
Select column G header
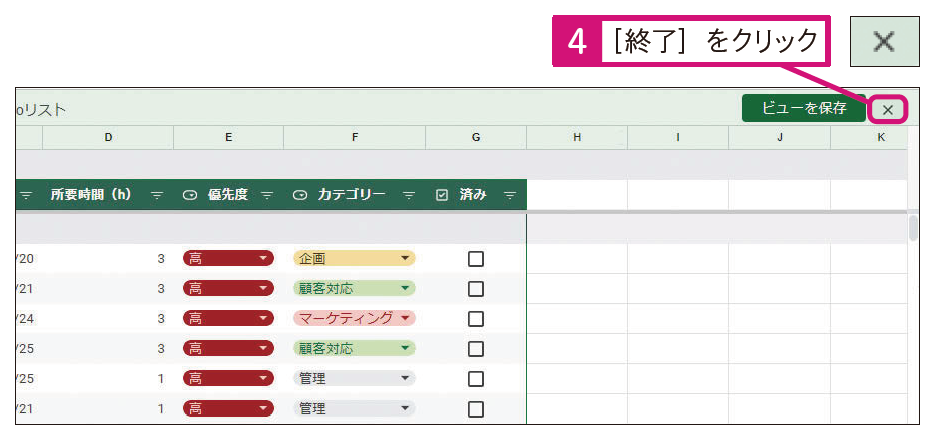[476, 137]
